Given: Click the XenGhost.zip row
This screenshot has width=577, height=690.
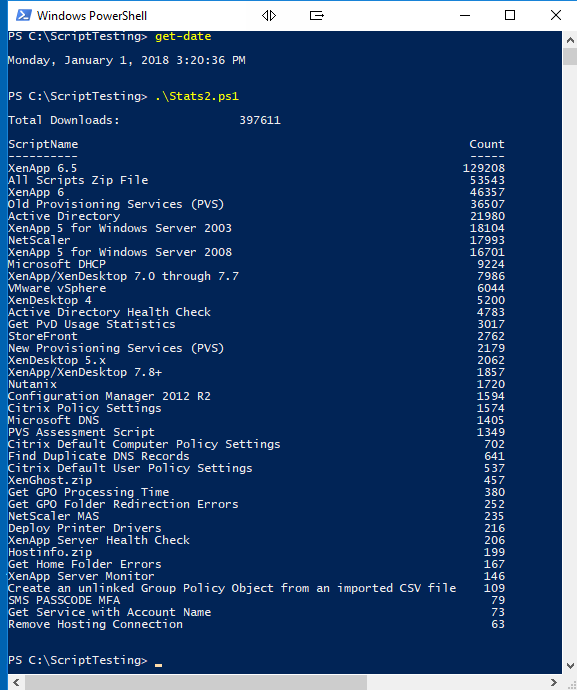Looking at the screenshot, I should tap(256, 481).
